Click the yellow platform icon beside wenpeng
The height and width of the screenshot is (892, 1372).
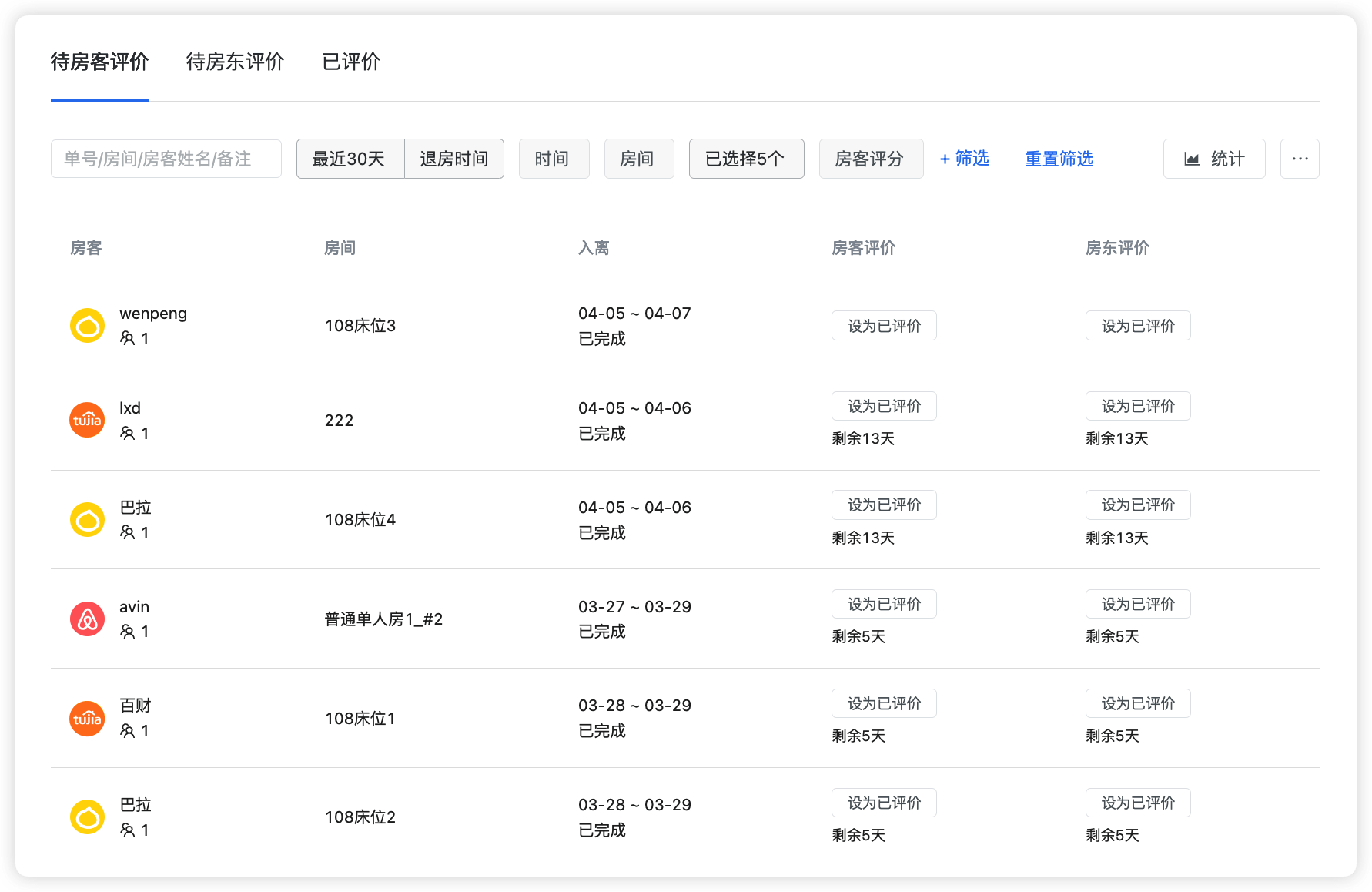point(87,326)
